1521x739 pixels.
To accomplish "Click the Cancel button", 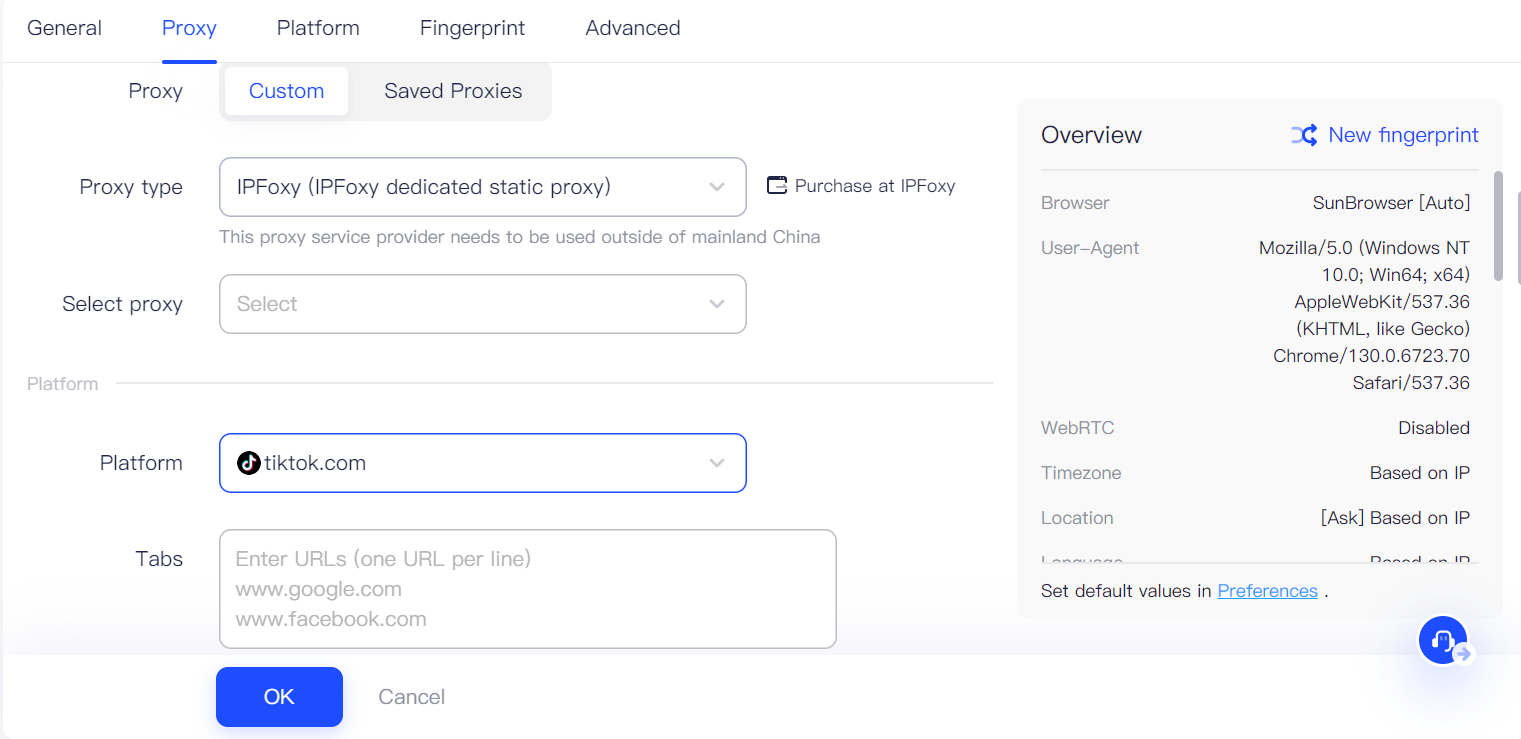I will point(411,697).
